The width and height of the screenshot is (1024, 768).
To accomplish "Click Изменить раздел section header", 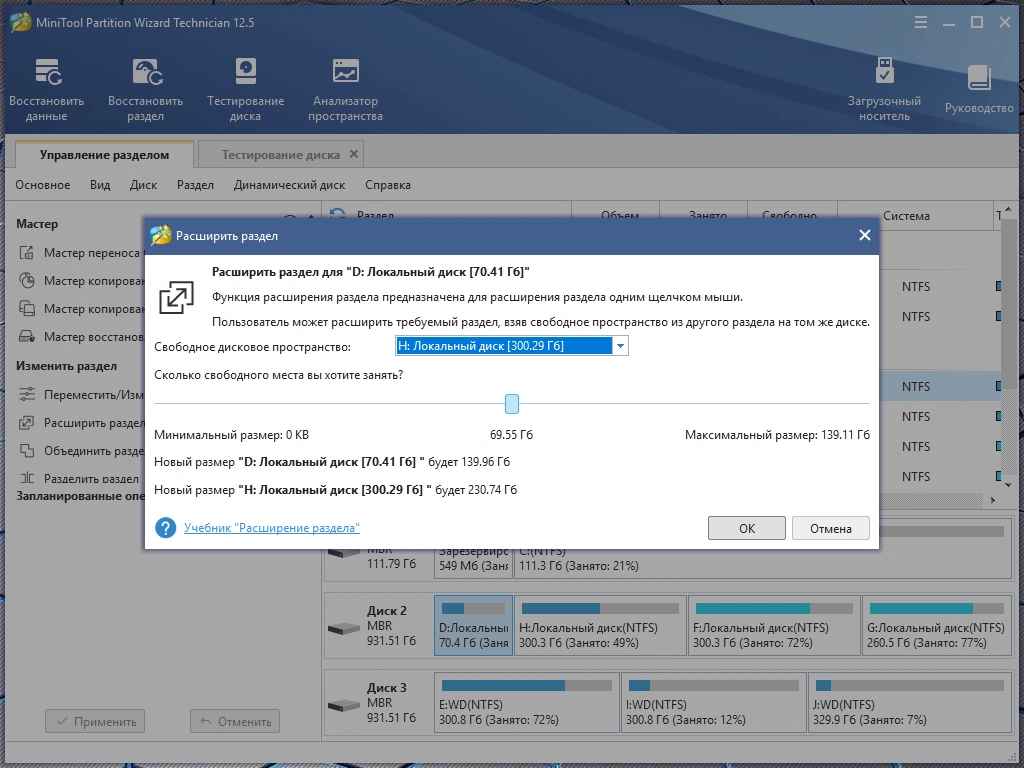I will point(67,366).
